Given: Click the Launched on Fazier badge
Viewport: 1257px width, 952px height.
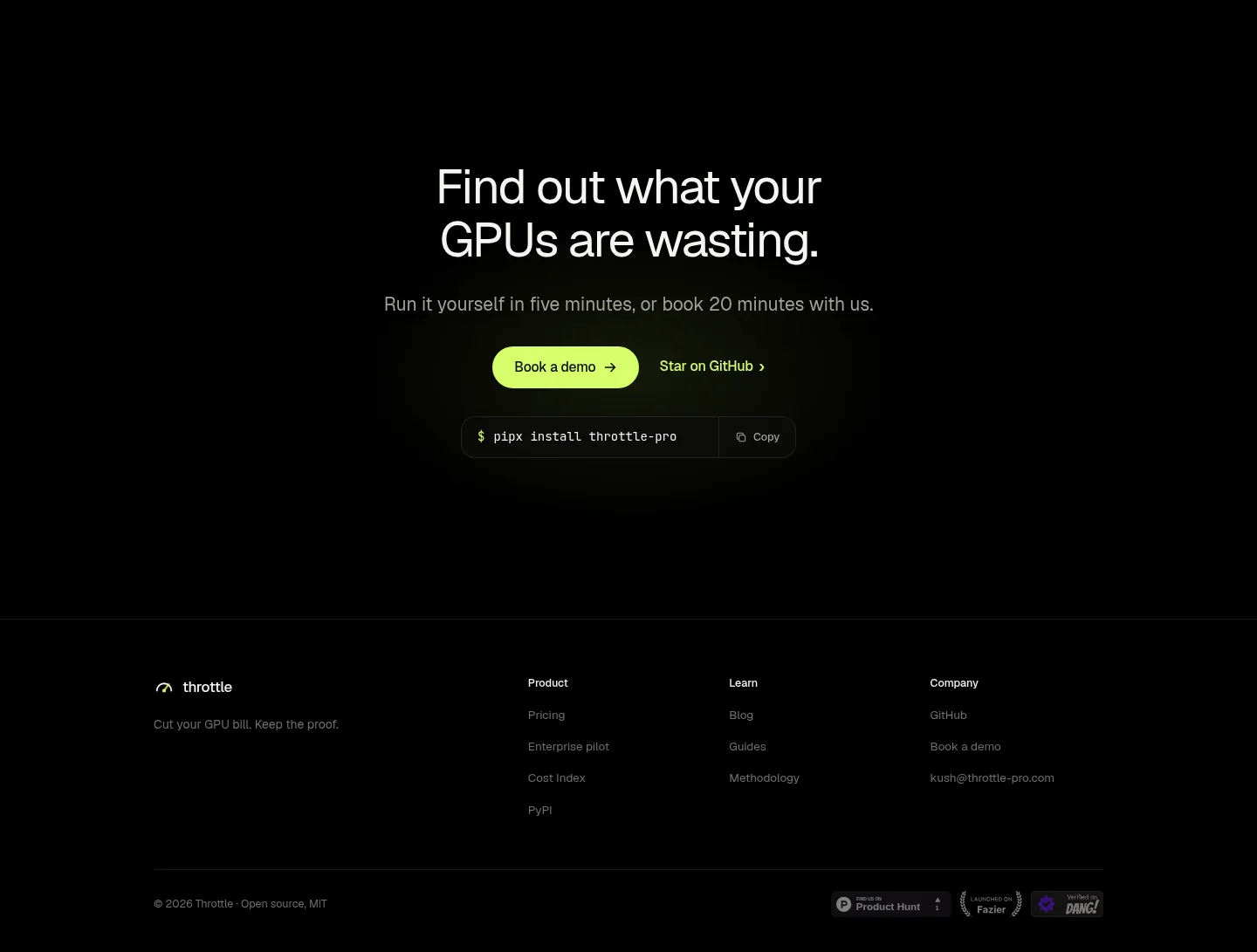Looking at the screenshot, I should coord(991,904).
